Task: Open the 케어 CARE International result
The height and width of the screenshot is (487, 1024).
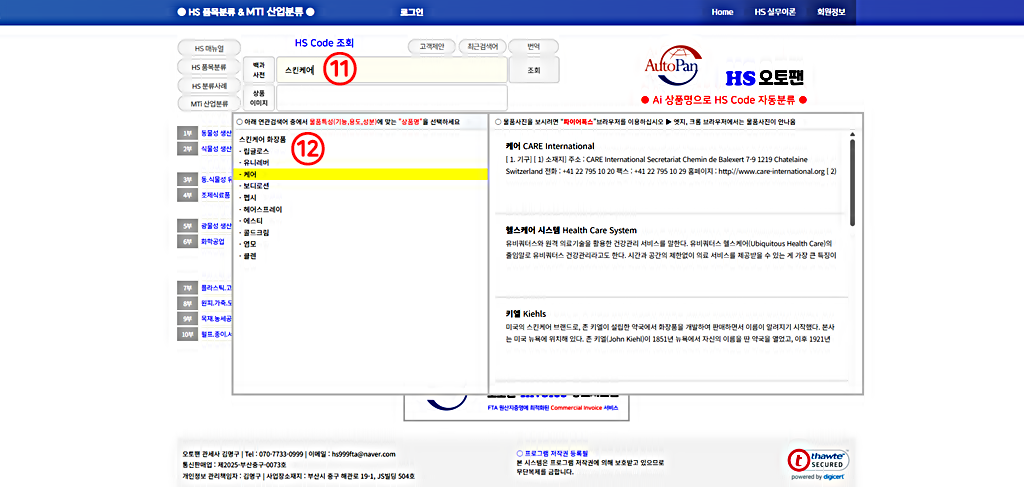Action: pos(550,146)
